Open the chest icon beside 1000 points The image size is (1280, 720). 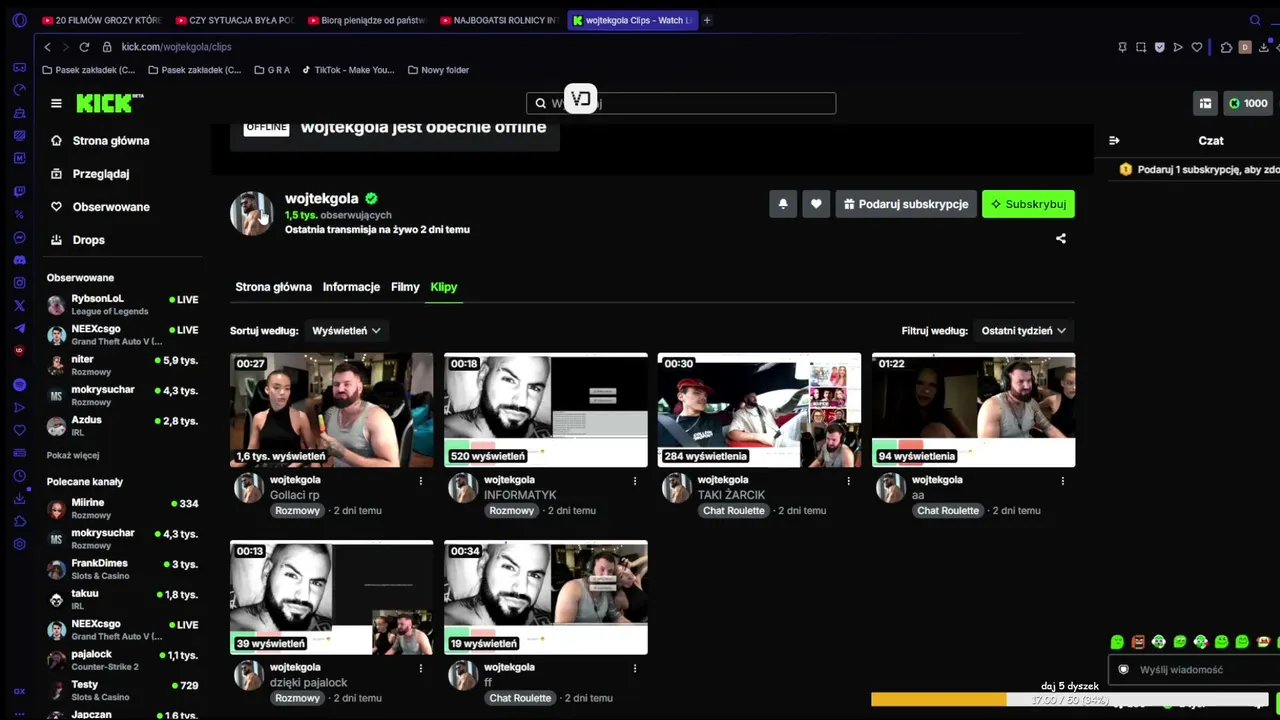[1205, 103]
